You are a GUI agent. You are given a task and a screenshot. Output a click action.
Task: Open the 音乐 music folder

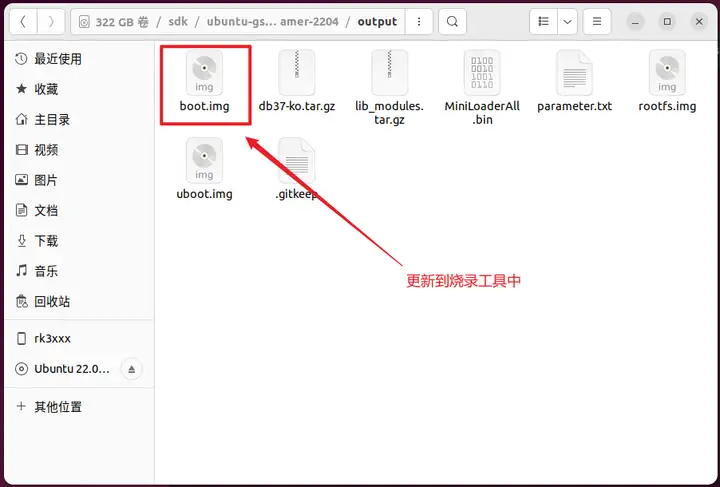click(x=79, y=271)
